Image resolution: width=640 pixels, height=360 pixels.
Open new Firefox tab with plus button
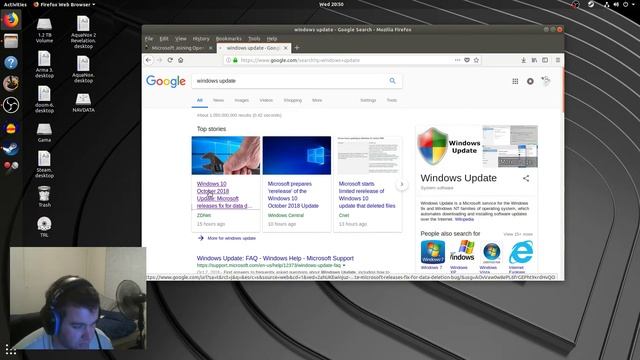pos(297,48)
